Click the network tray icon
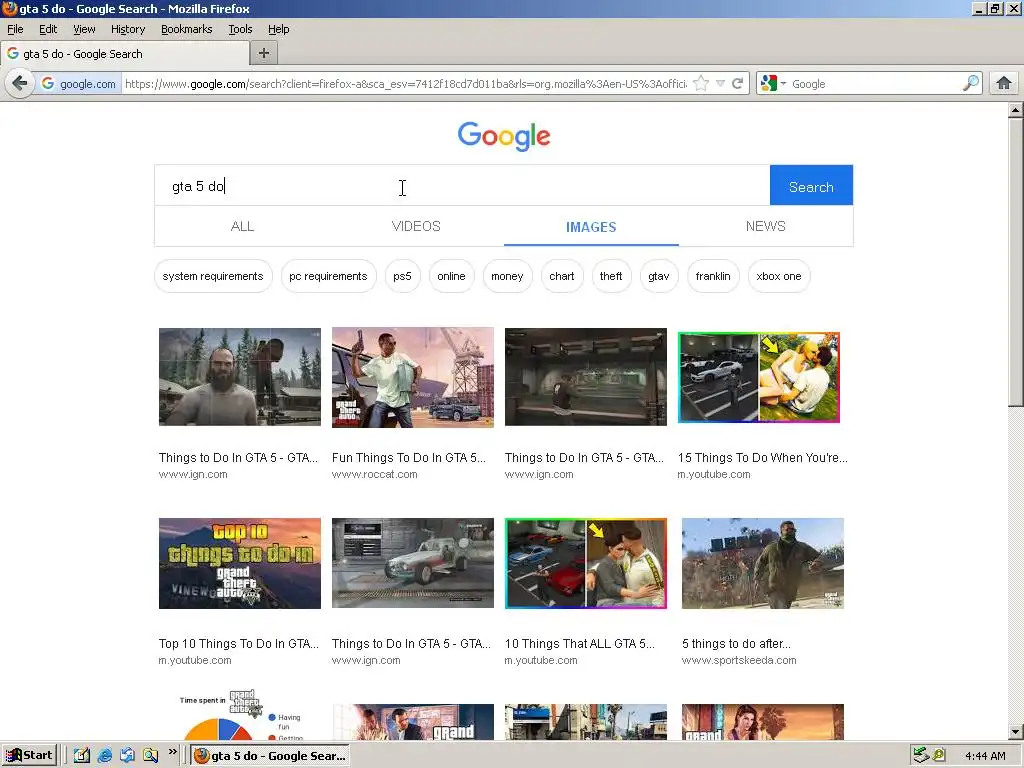This screenshot has height=768, width=1024. [921, 756]
